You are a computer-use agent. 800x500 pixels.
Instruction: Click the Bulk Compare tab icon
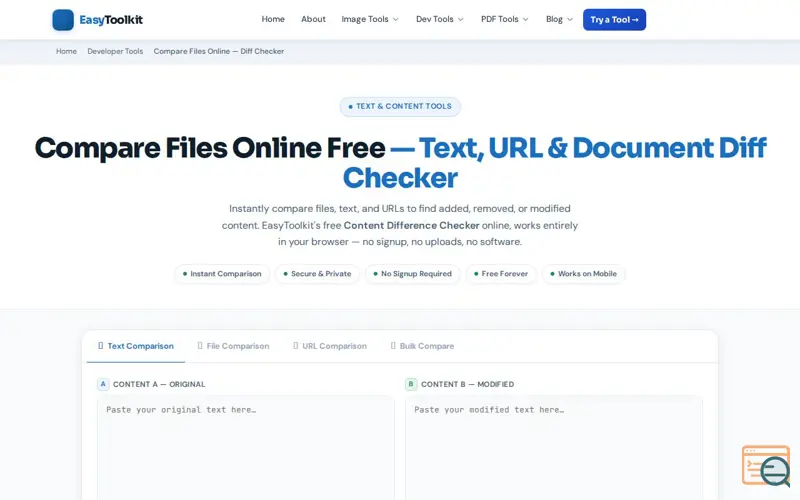click(393, 345)
